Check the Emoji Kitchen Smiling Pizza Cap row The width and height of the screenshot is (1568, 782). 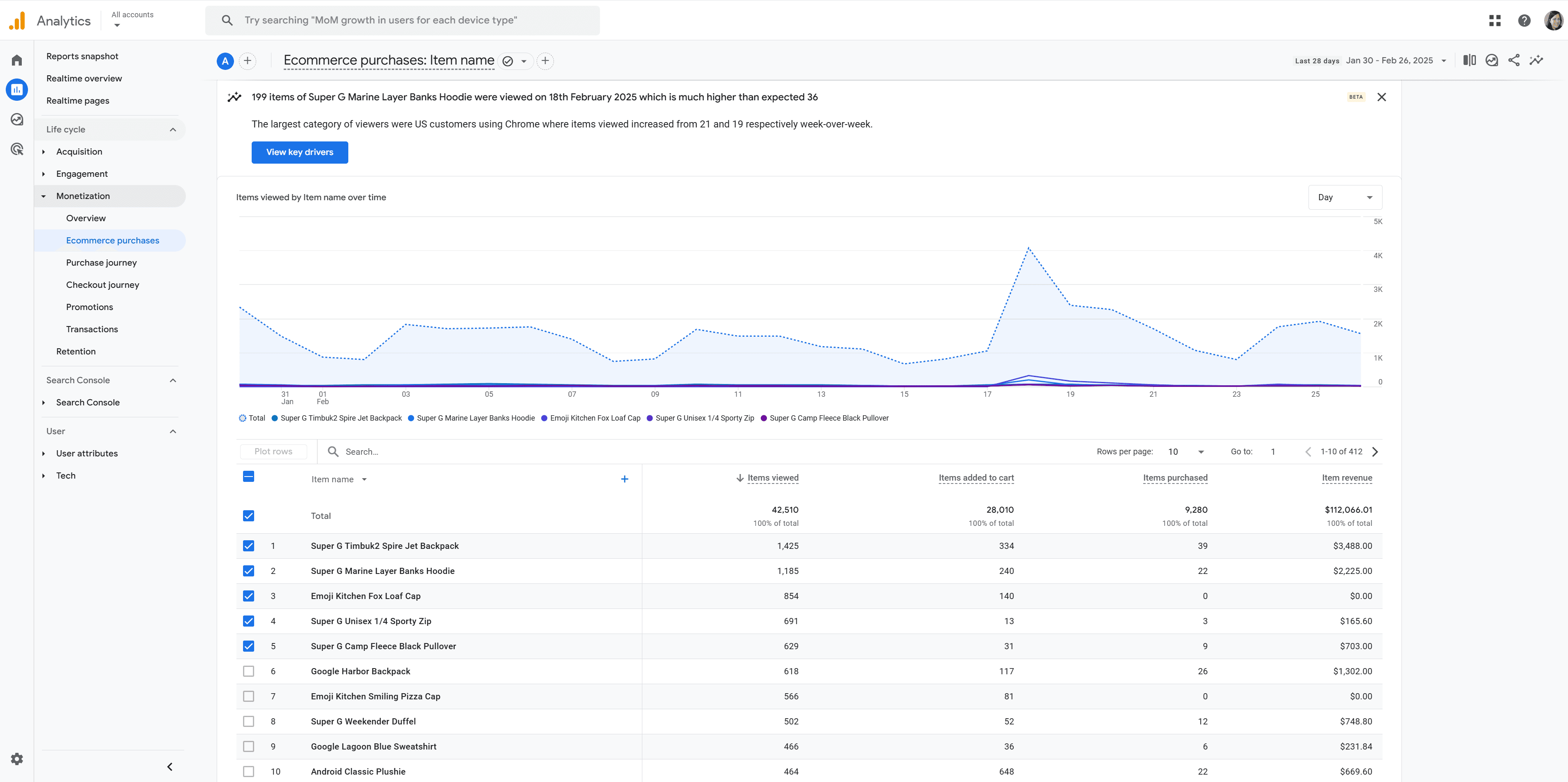(x=248, y=696)
